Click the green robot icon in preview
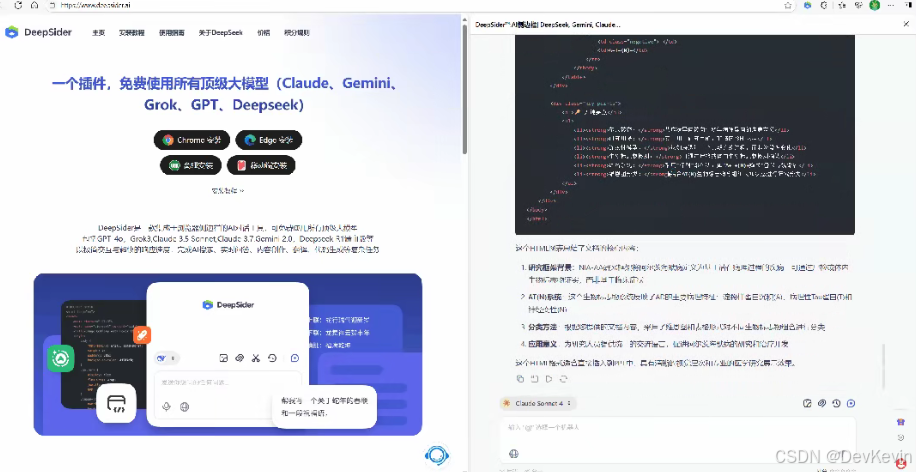The width and height of the screenshot is (916, 472). [x=61, y=359]
